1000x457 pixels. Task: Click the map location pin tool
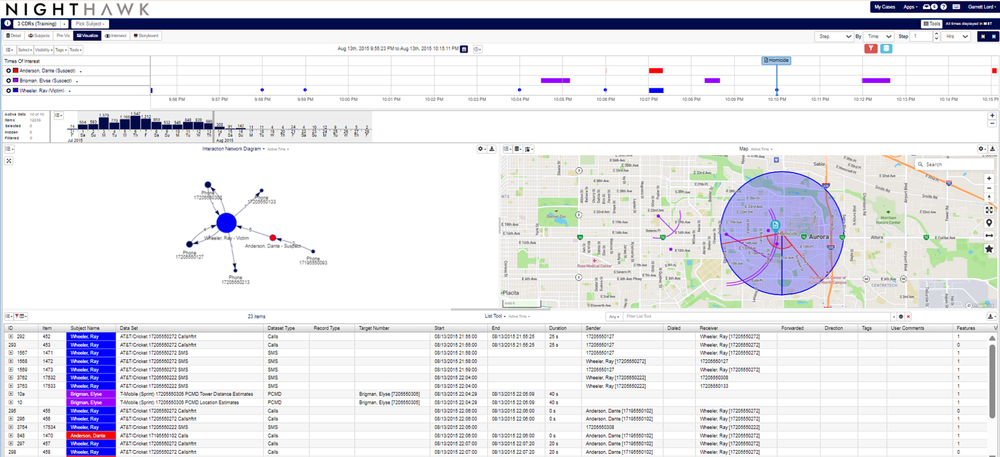tap(989, 222)
